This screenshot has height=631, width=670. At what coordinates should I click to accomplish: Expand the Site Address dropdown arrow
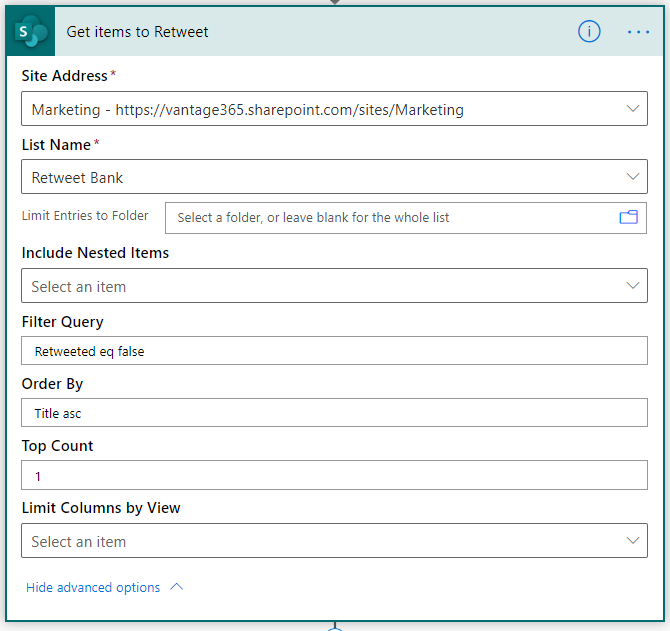point(632,109)
